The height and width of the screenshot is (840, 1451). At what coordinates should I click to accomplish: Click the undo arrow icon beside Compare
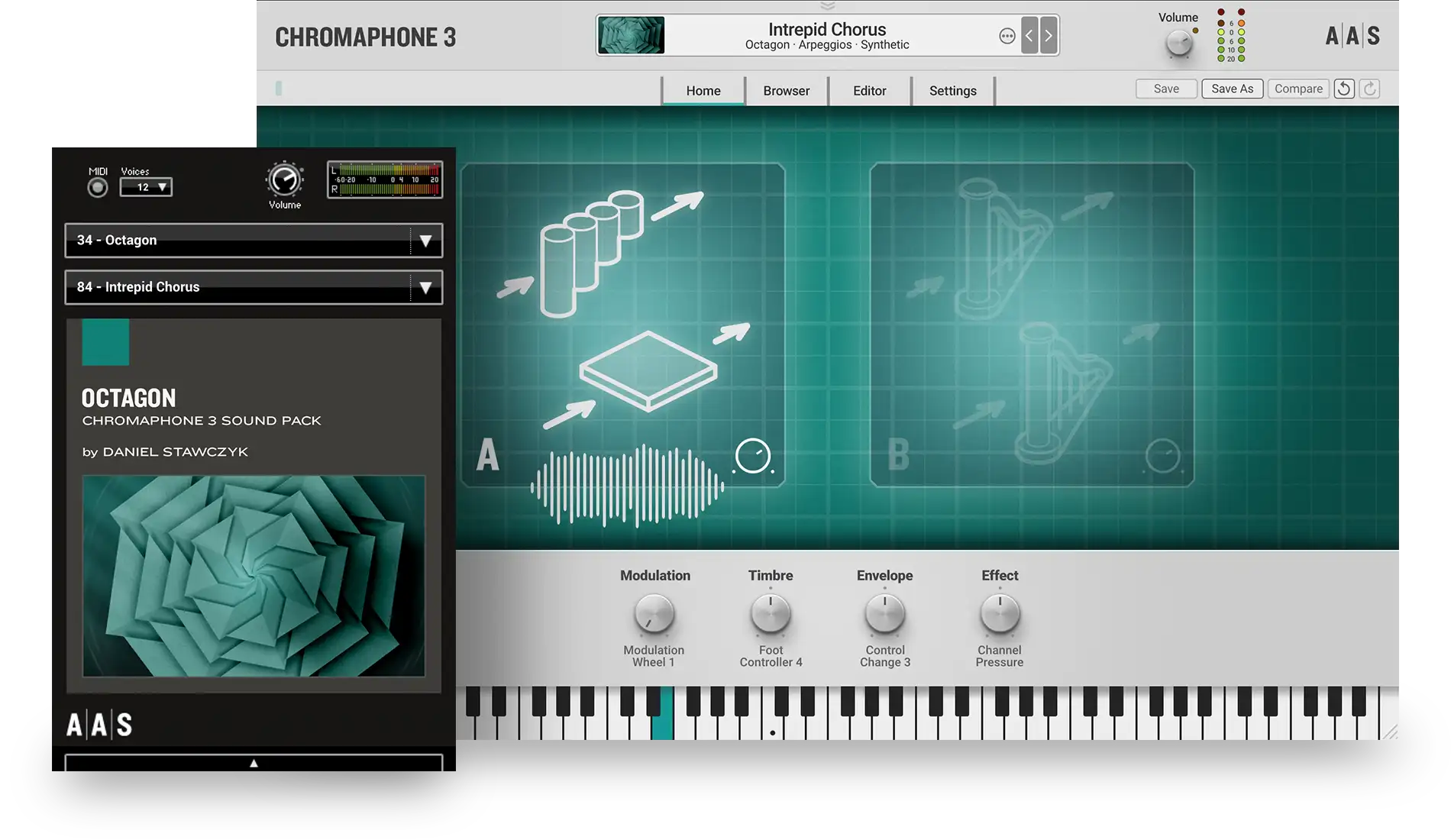[1344, 89]
